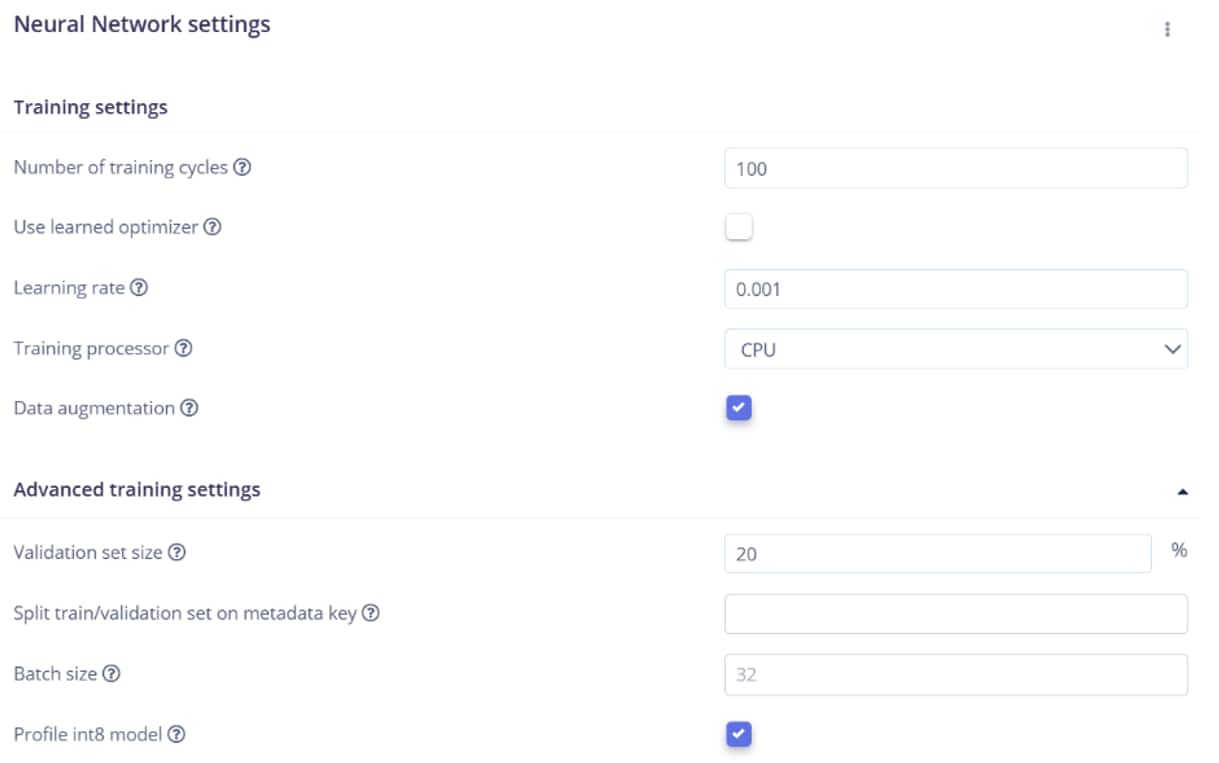Disable the Profile int8 model checkbox

coord(738,735)
